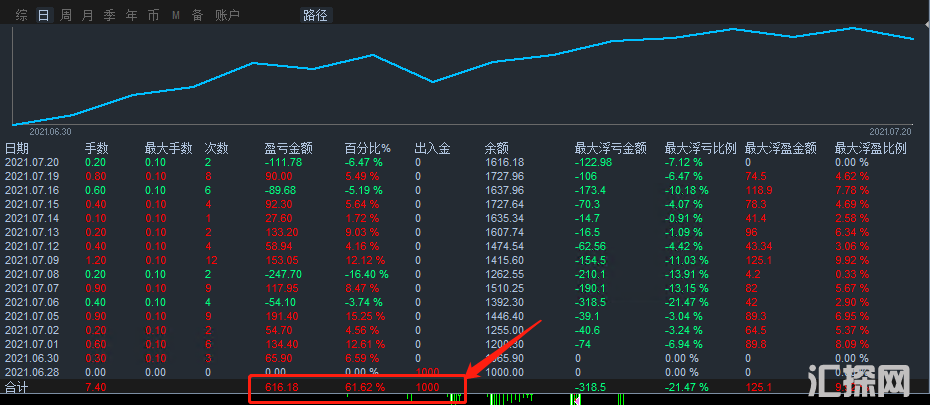
Task: Sort by the 日期 column header
Action: click(17, 148)
